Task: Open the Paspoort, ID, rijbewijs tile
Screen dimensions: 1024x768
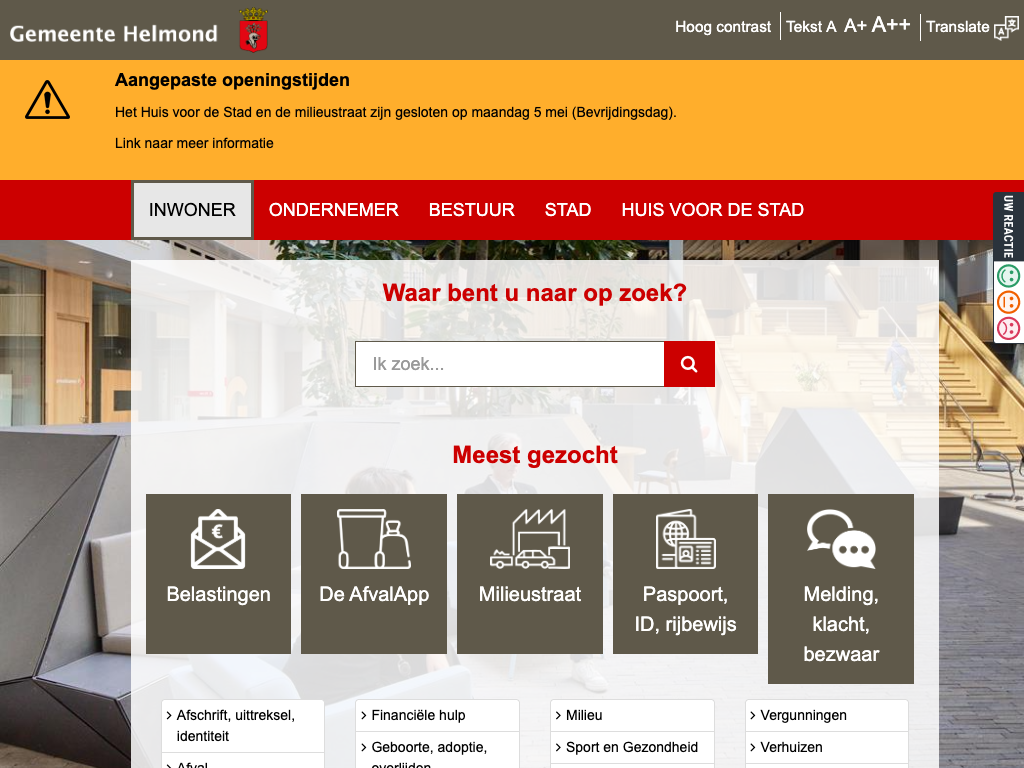Action: (x=685, y=573)
